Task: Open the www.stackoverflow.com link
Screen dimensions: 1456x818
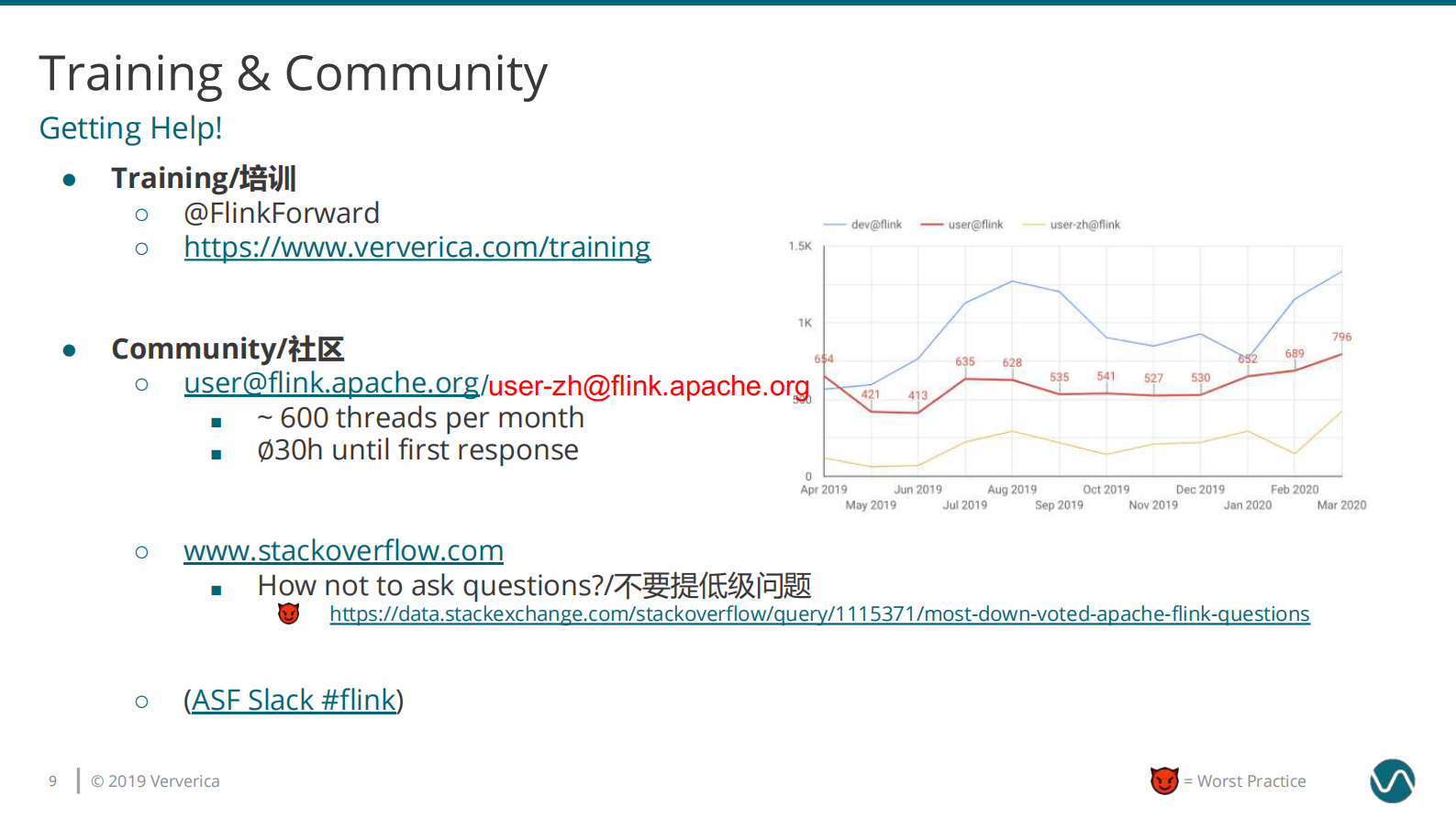Action: point(343,551)
